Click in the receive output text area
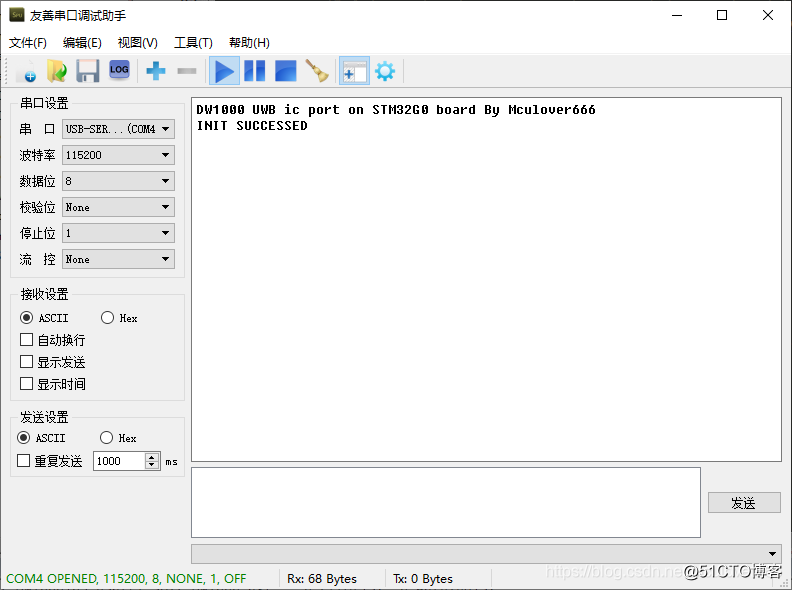792x590 pixels. pyautogui.click(x=486, y=279)
